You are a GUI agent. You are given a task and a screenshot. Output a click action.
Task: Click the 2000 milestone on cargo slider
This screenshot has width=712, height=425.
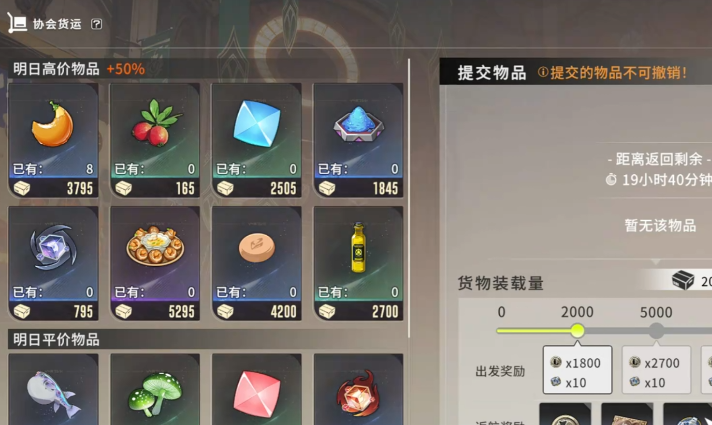tap(577, 331)
